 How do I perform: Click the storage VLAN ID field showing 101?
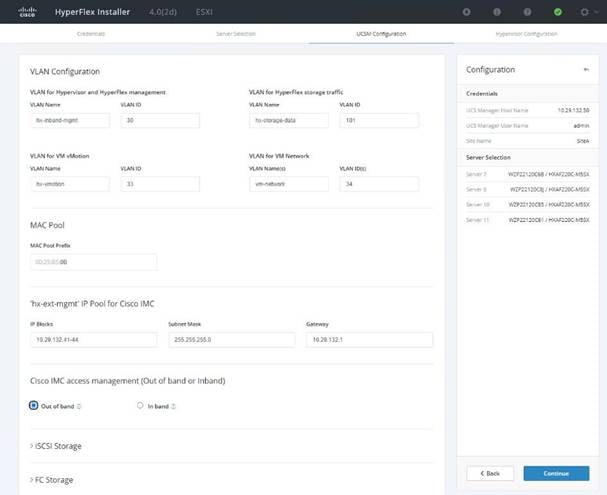tap(379, 120)
